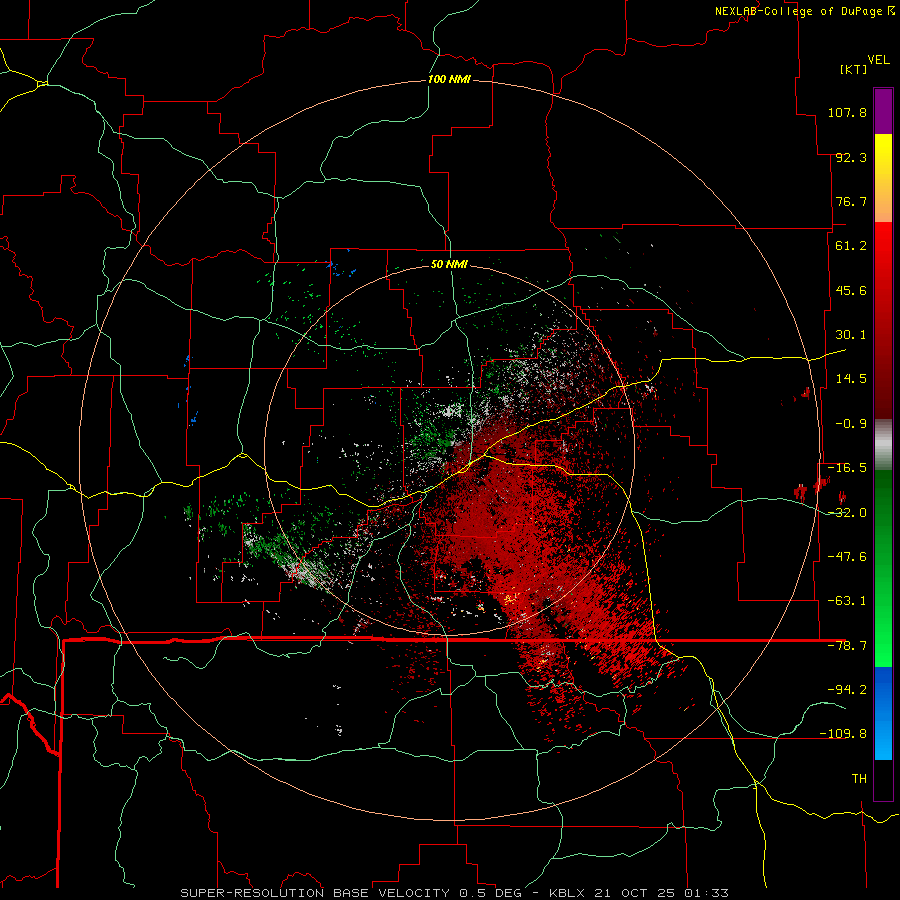This screenshot has height=900, width=900.
Task: Click the -32.0 velocity scale value
Action: 847,513
